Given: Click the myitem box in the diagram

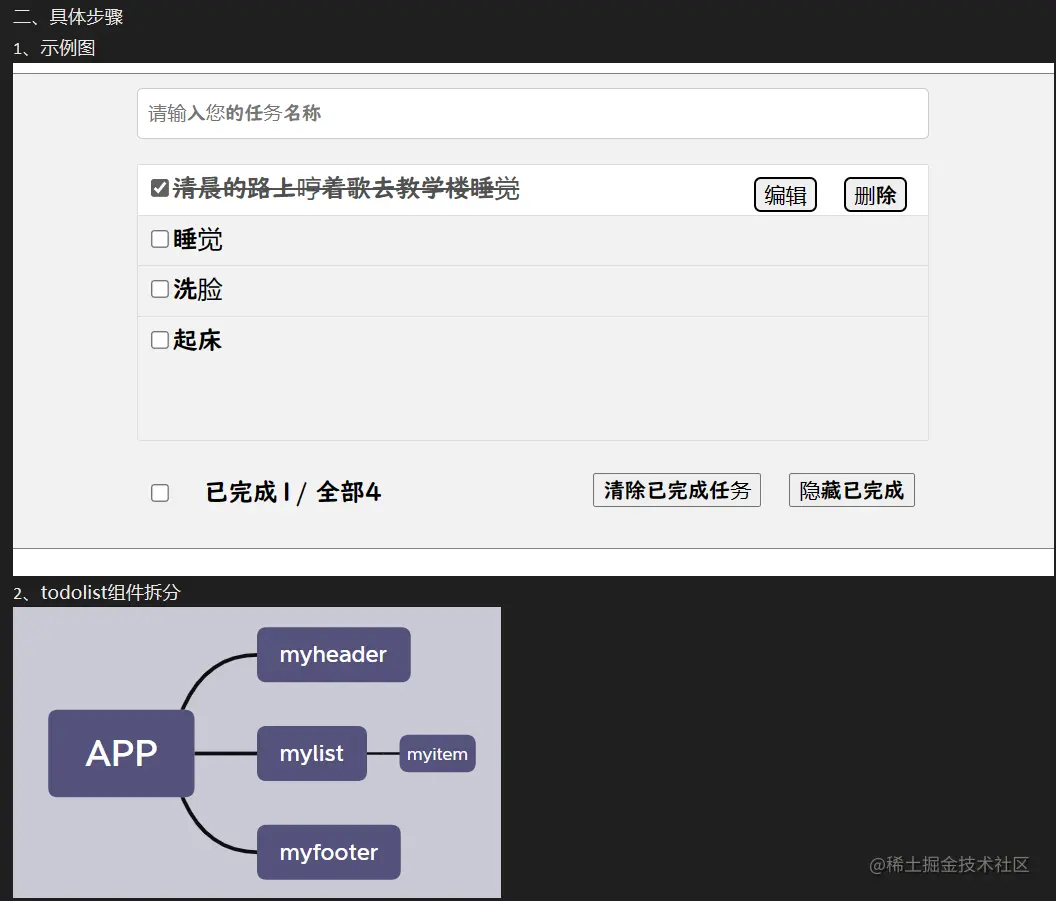Looking at the screenshot, I should [x=438, y=754].
